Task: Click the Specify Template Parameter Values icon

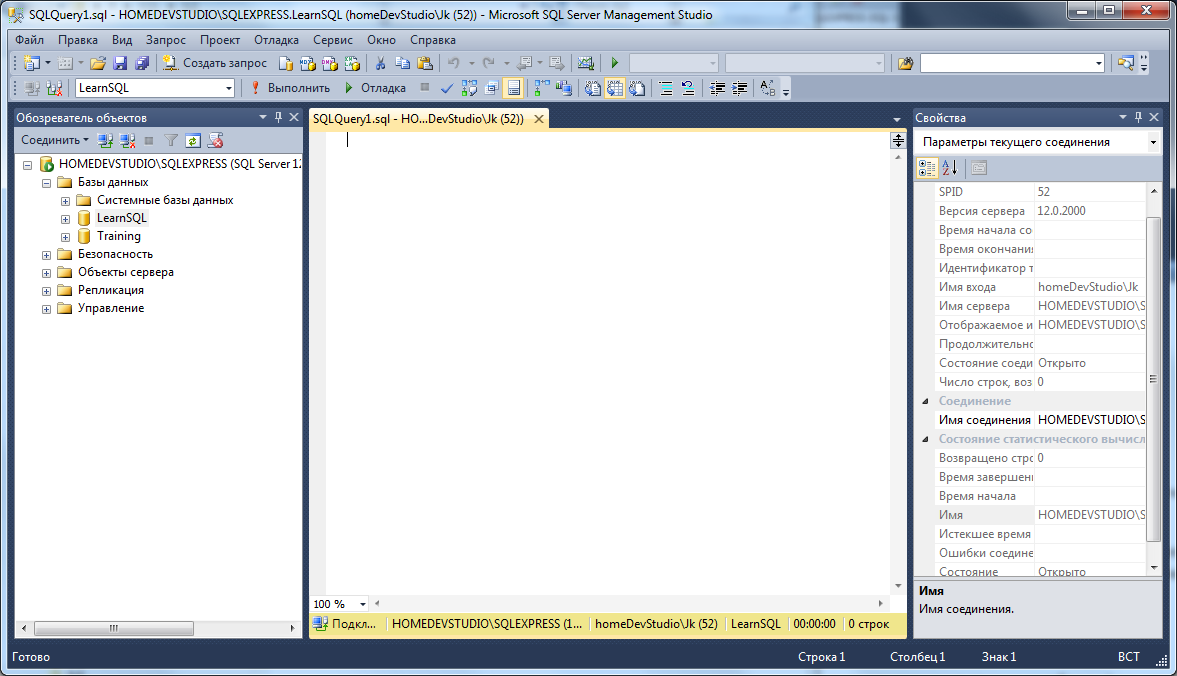Action: pyautogui.click(x=767, y=89)
